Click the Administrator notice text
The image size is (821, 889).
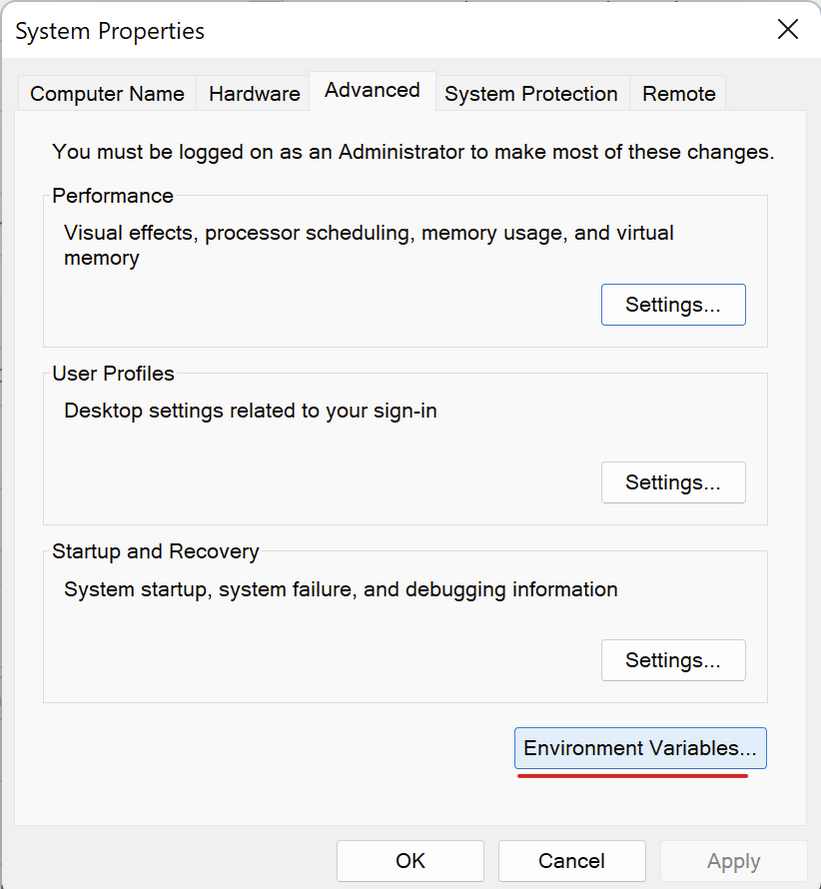[x=413, y=152]
